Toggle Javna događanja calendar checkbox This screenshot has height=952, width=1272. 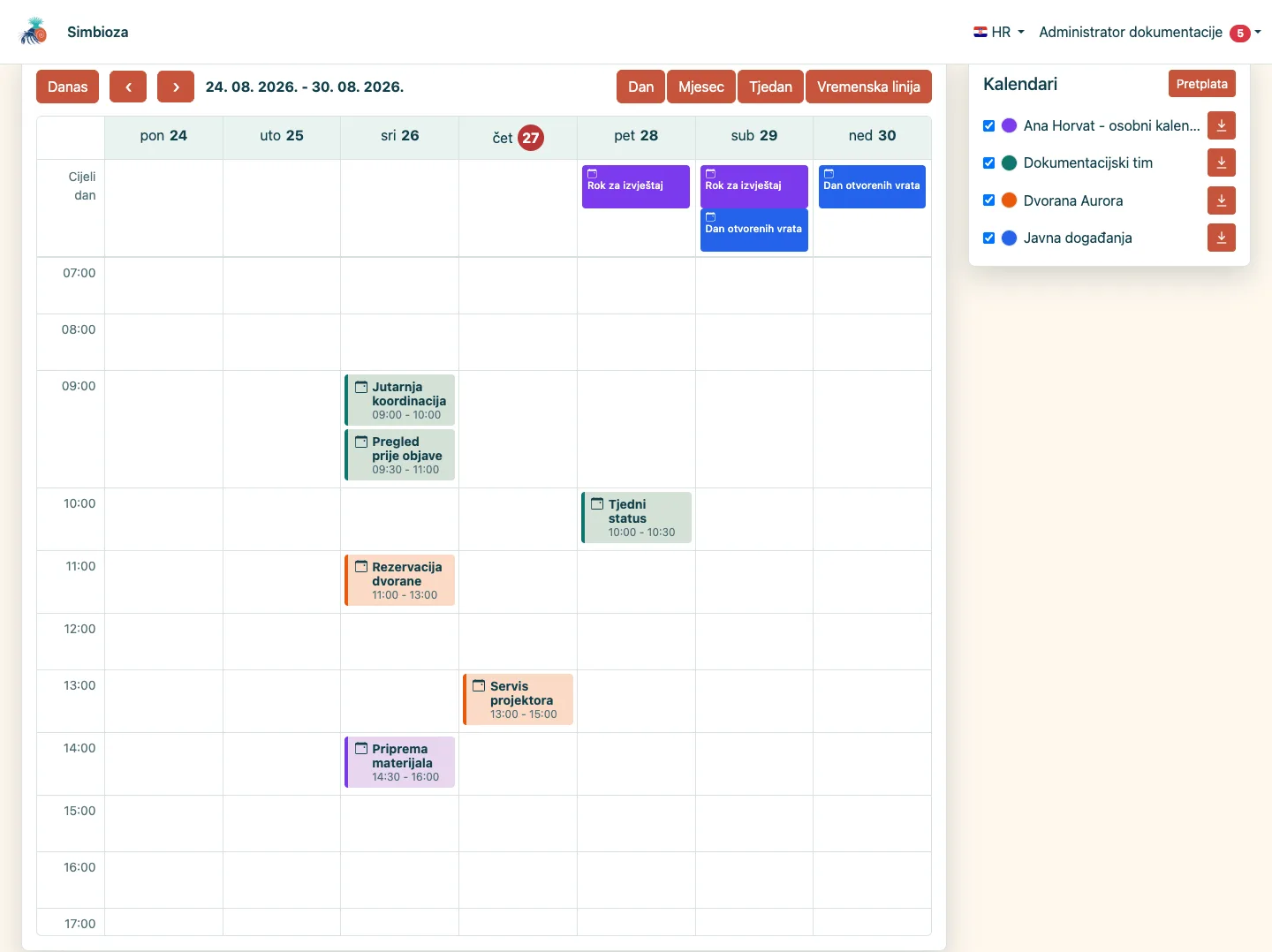click(989, 238)
